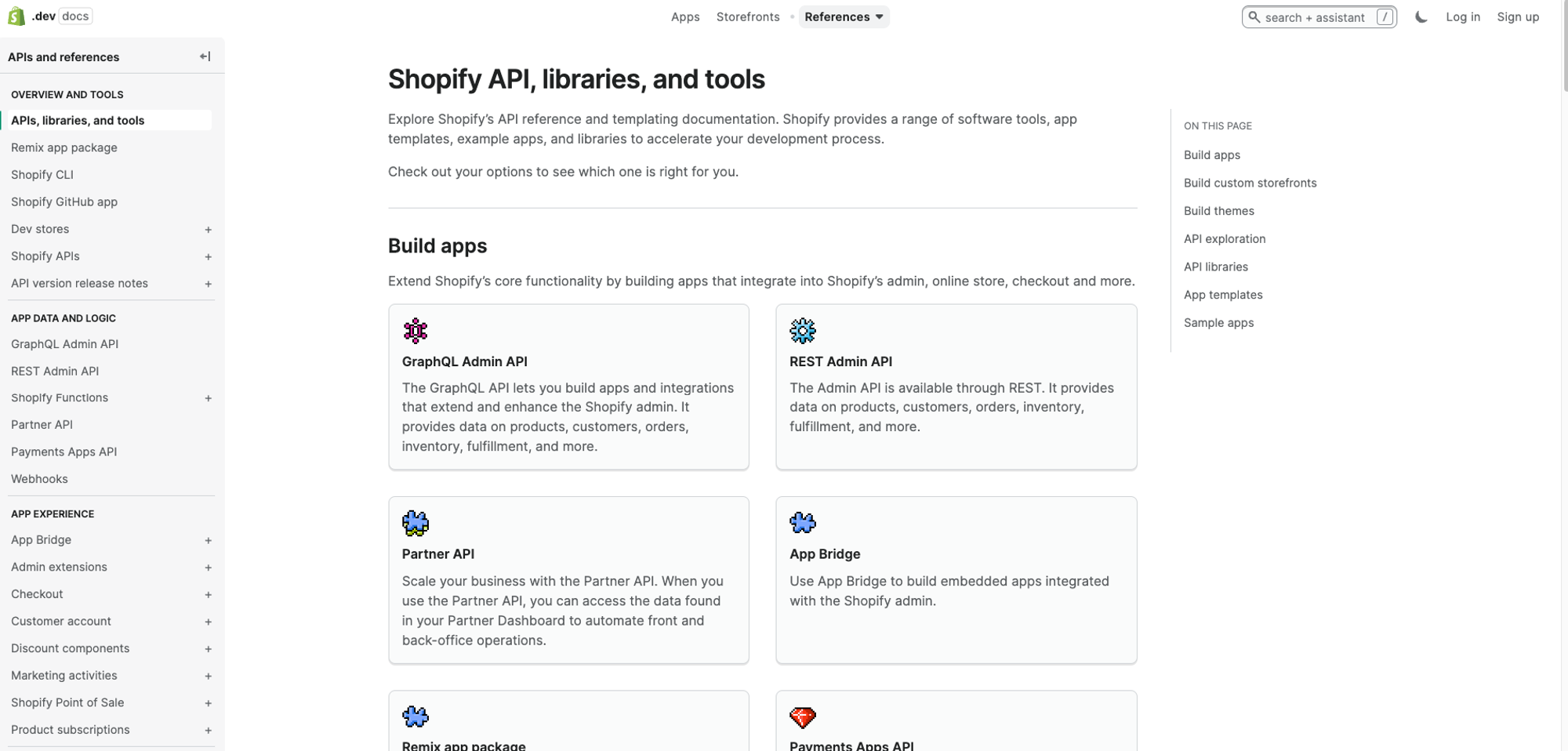The height and width of the screenshot is (751, 1568).
Task: Expand the Shopify APIs sidebar section
Action: [208, 256]
